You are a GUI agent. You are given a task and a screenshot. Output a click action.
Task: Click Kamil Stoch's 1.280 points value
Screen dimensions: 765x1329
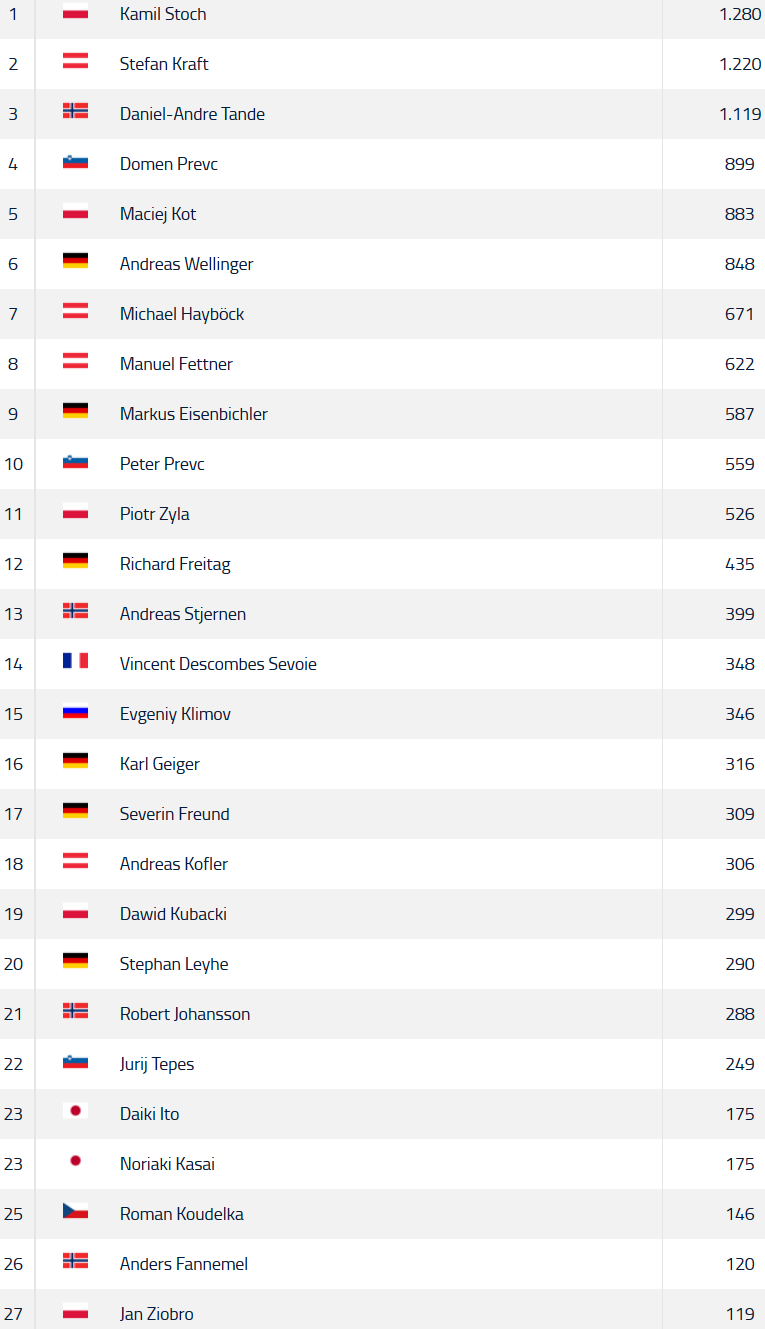(x=740, y=14)
